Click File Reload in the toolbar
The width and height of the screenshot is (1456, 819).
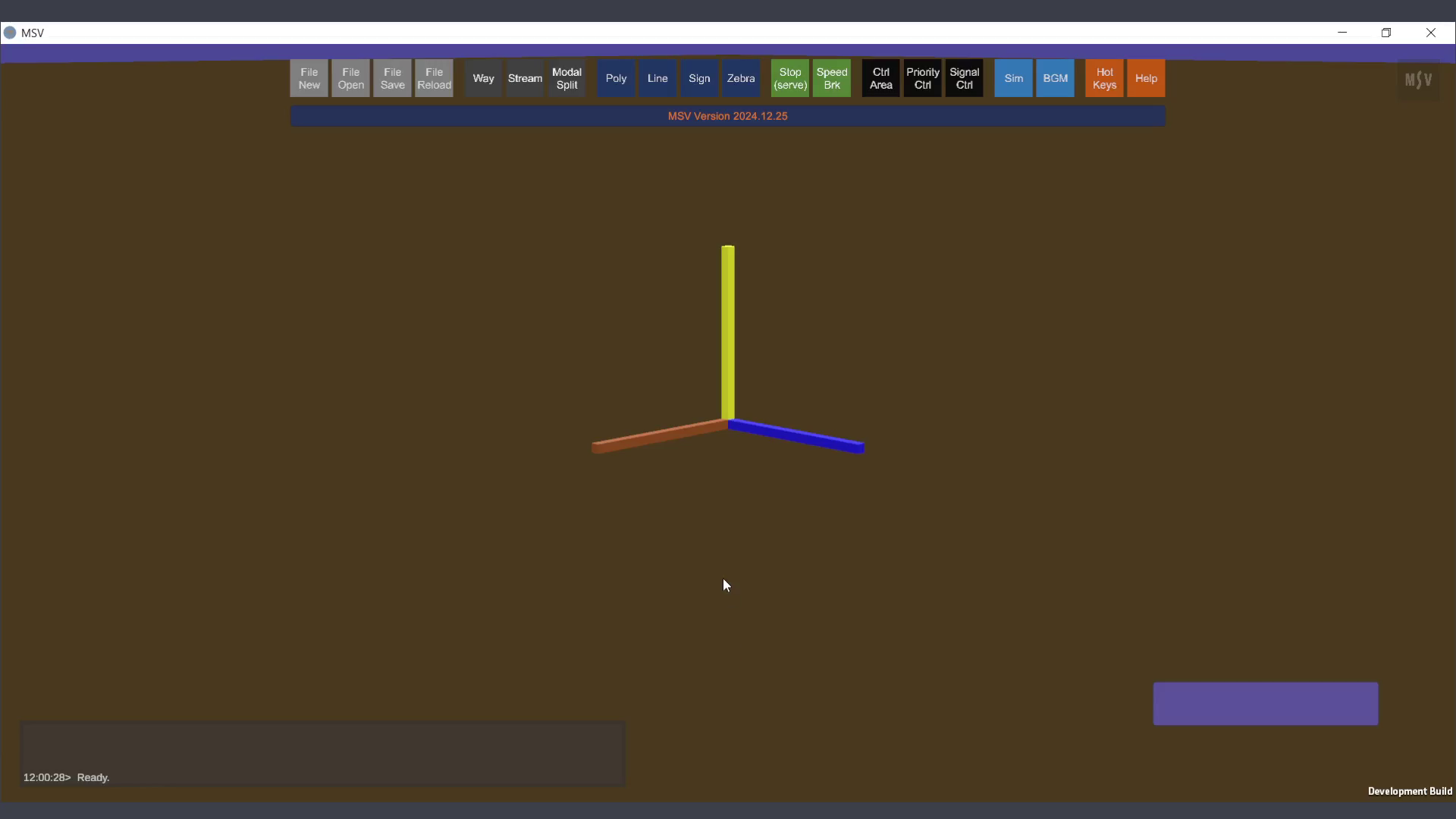[x=434, y=78]
